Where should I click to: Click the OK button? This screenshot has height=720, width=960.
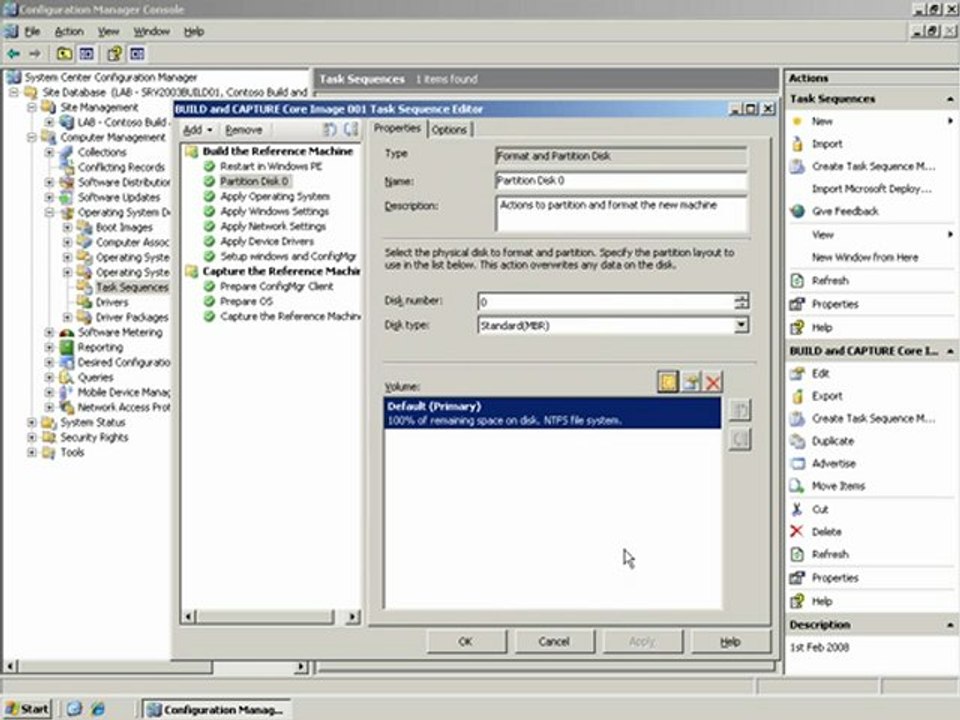coord(466,641)
